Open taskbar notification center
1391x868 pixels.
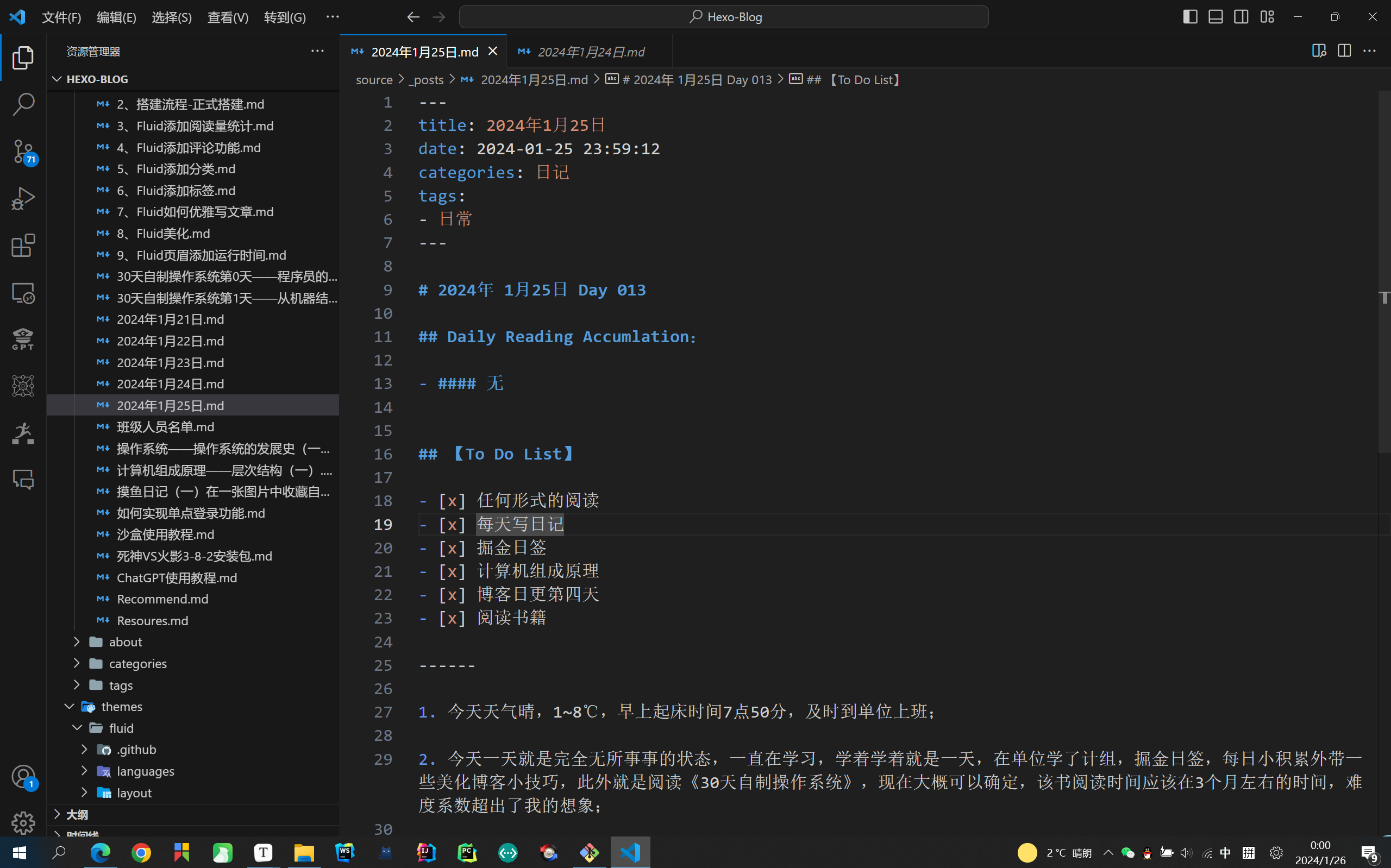pyautogui.click(x=1370, y=854)
